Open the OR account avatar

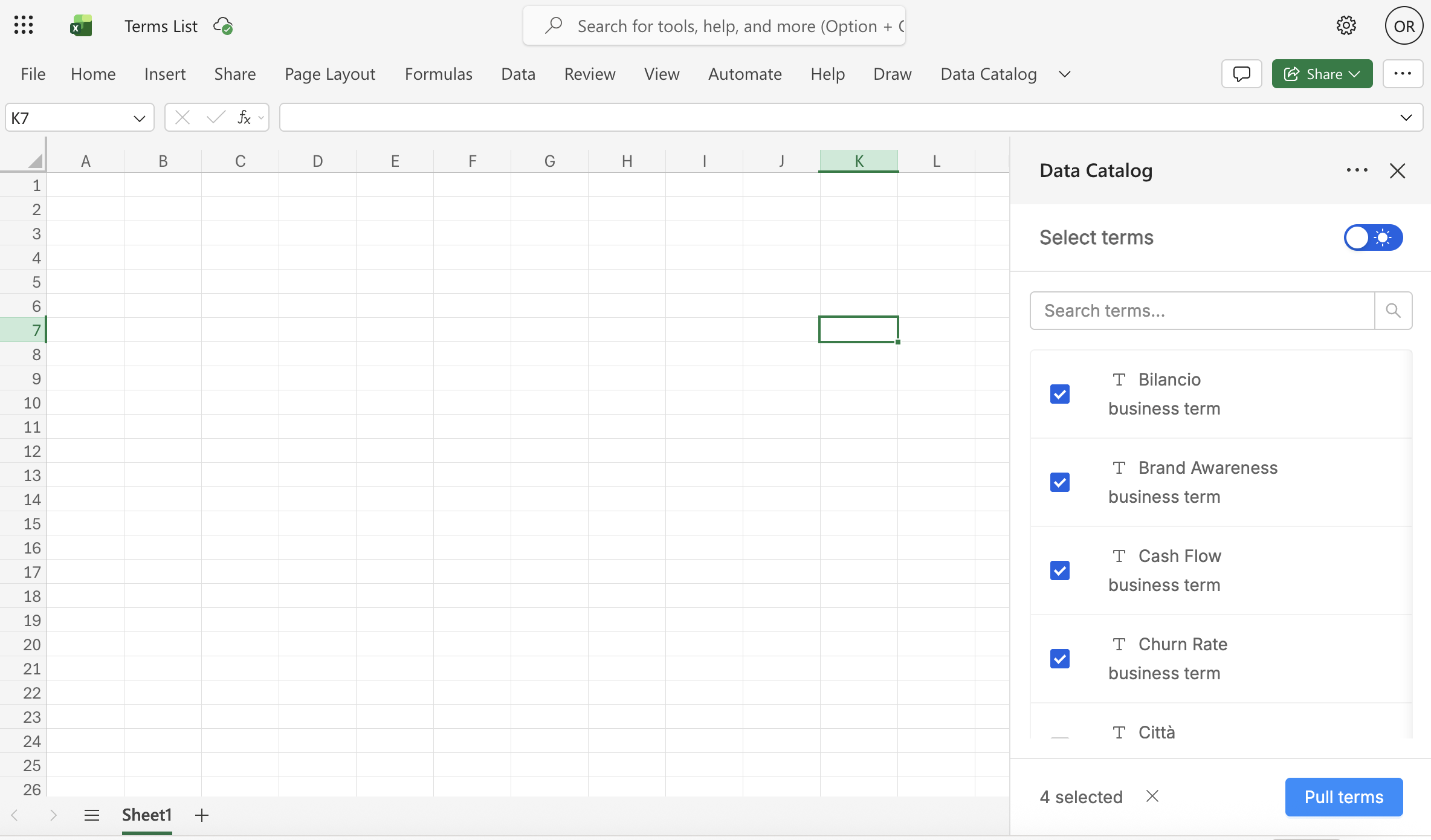[1404, 26]
